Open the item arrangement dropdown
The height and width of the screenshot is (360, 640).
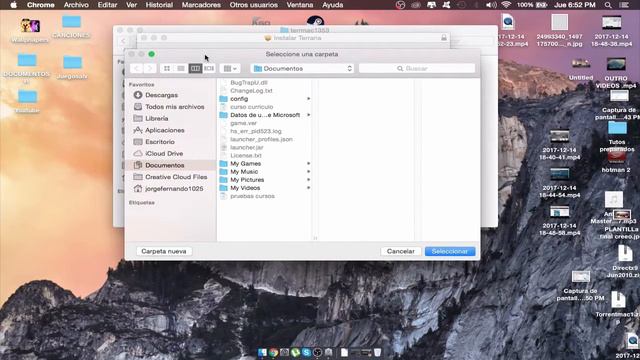point(230,69)
